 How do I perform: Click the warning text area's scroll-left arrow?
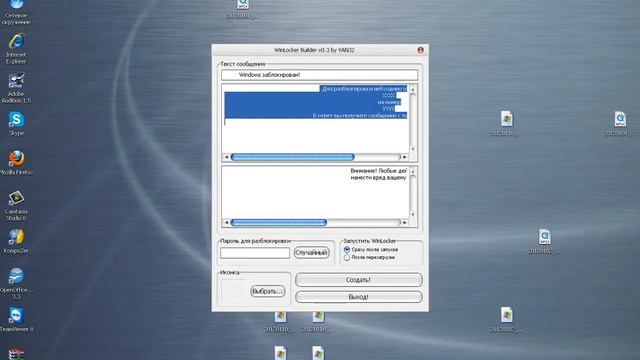227,222
